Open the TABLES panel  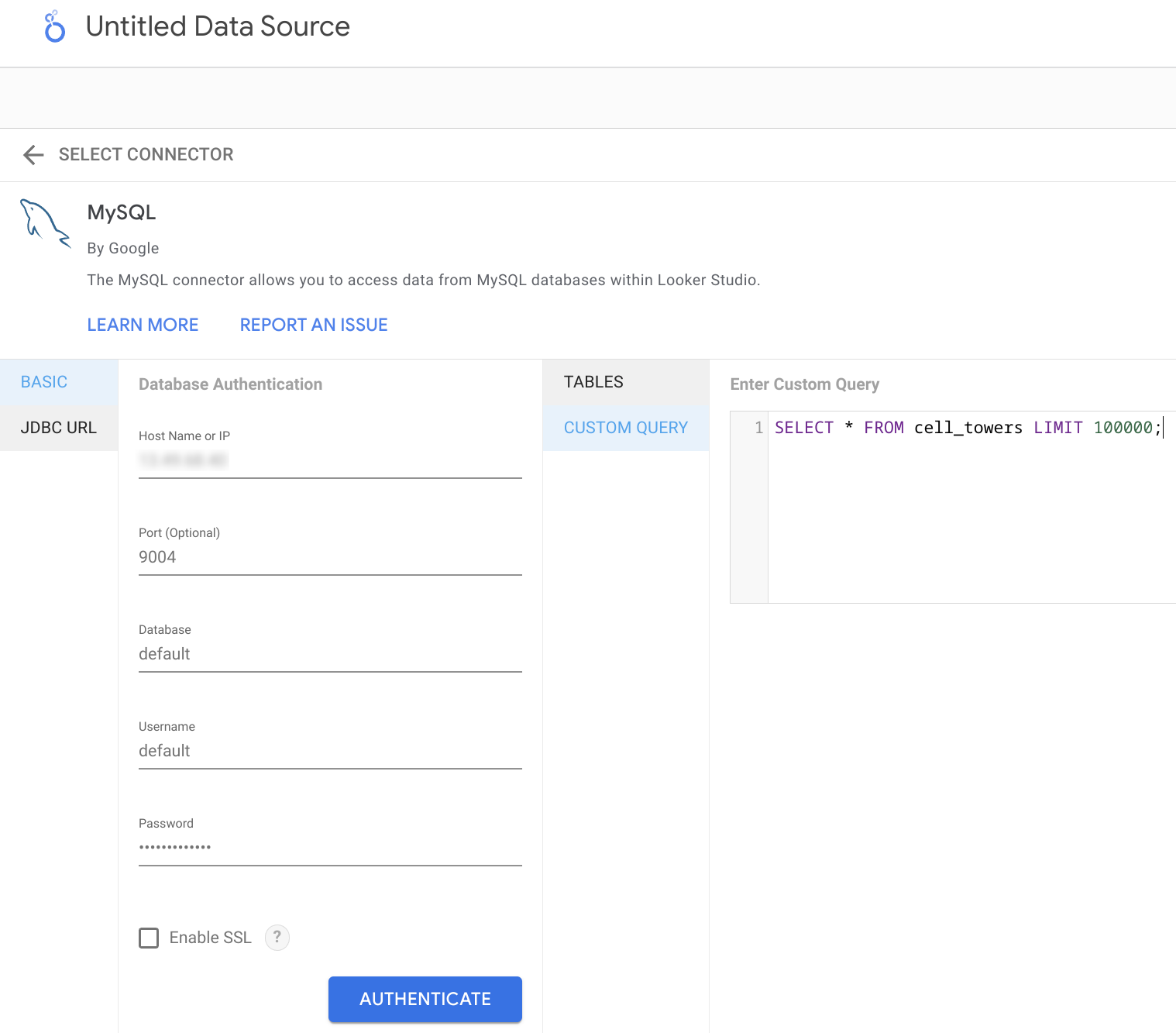click(x=593, y=381)
